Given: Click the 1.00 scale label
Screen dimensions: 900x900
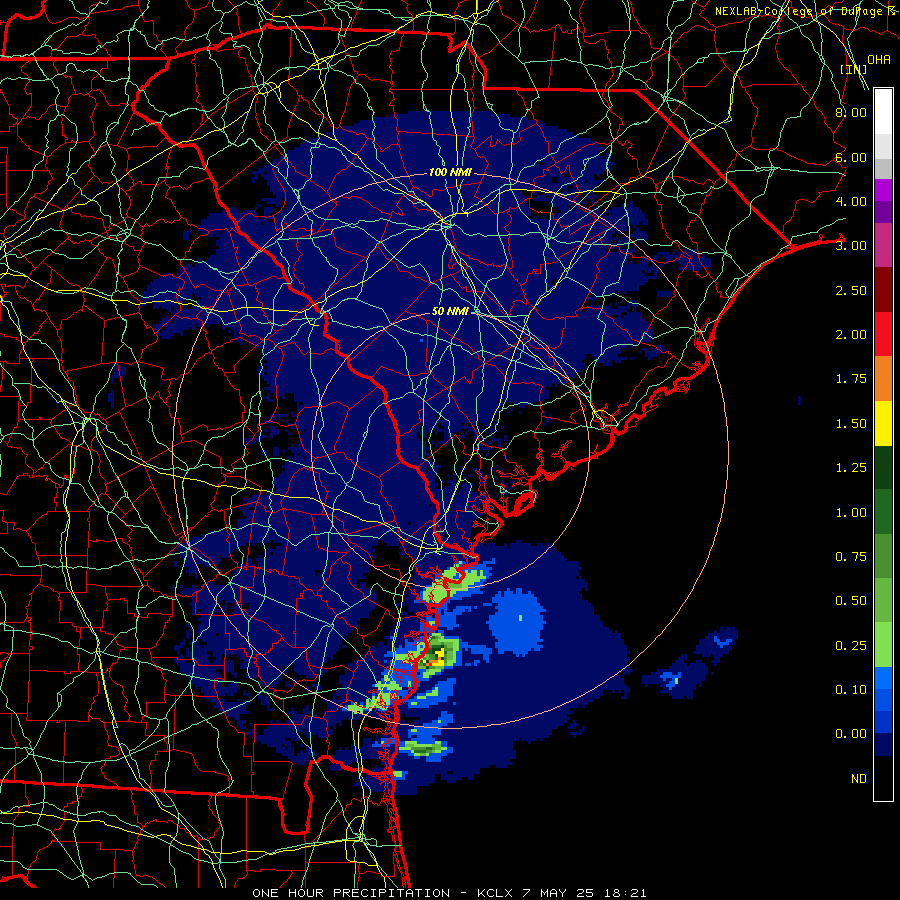Looking at the screenshot, I should click(851, 513).
